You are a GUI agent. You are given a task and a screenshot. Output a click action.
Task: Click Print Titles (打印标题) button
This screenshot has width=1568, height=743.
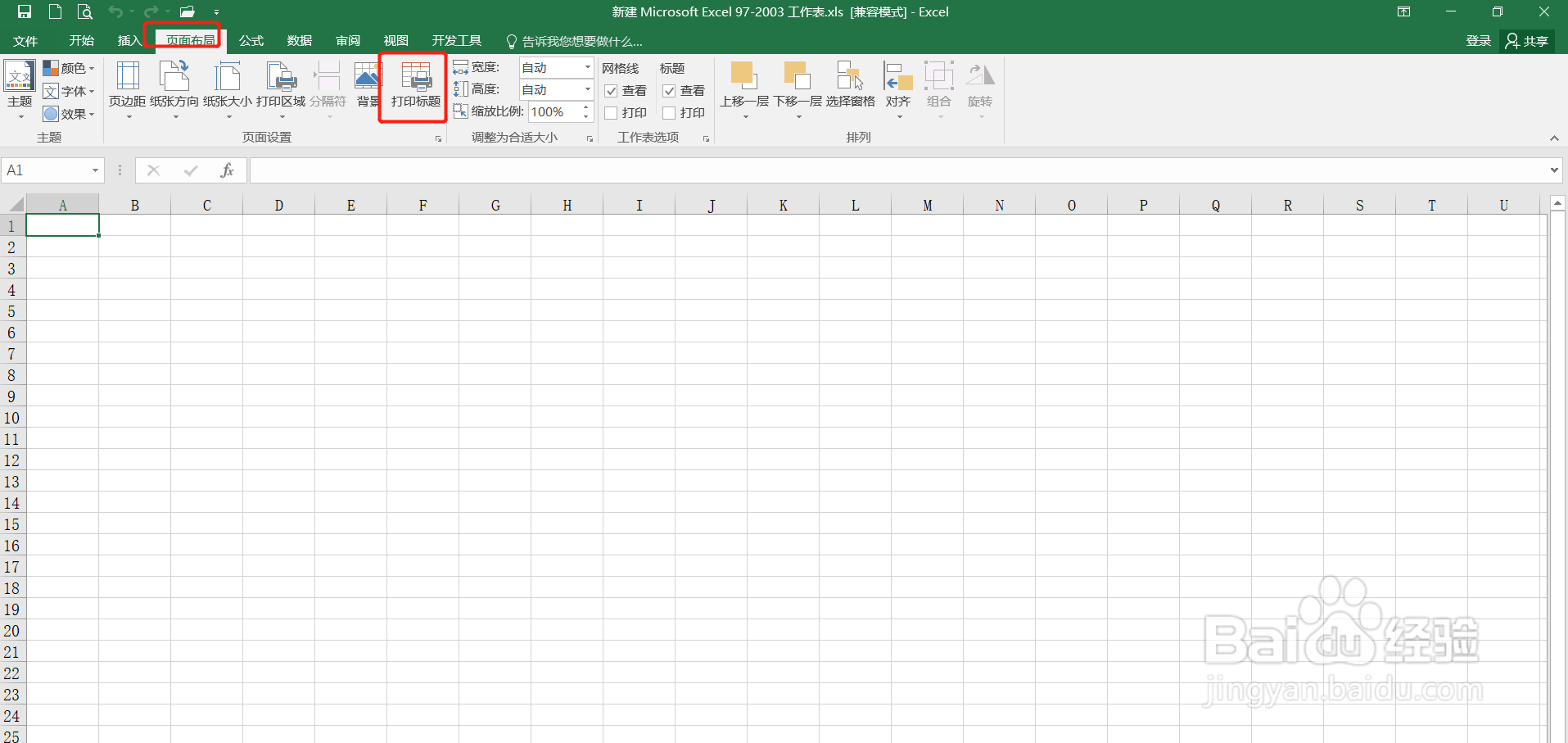coord(416,85)
